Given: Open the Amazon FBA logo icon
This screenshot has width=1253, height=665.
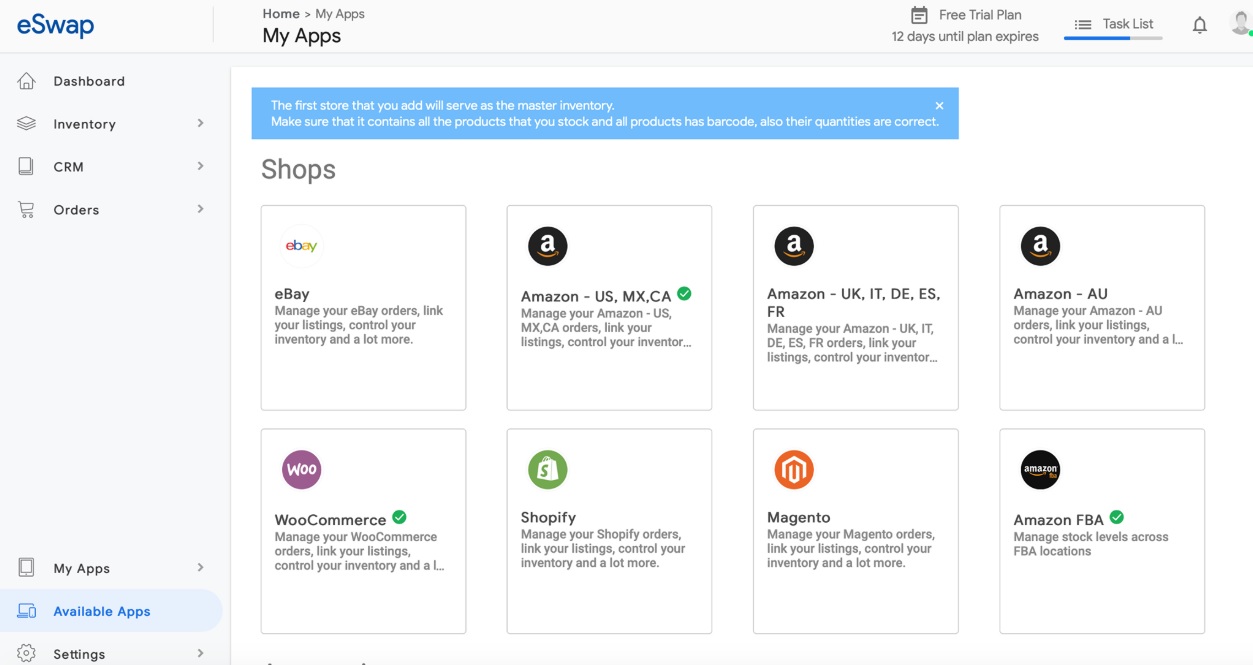Looking at the screenshot, I should pyautogui.click(x=1040, y=469).
